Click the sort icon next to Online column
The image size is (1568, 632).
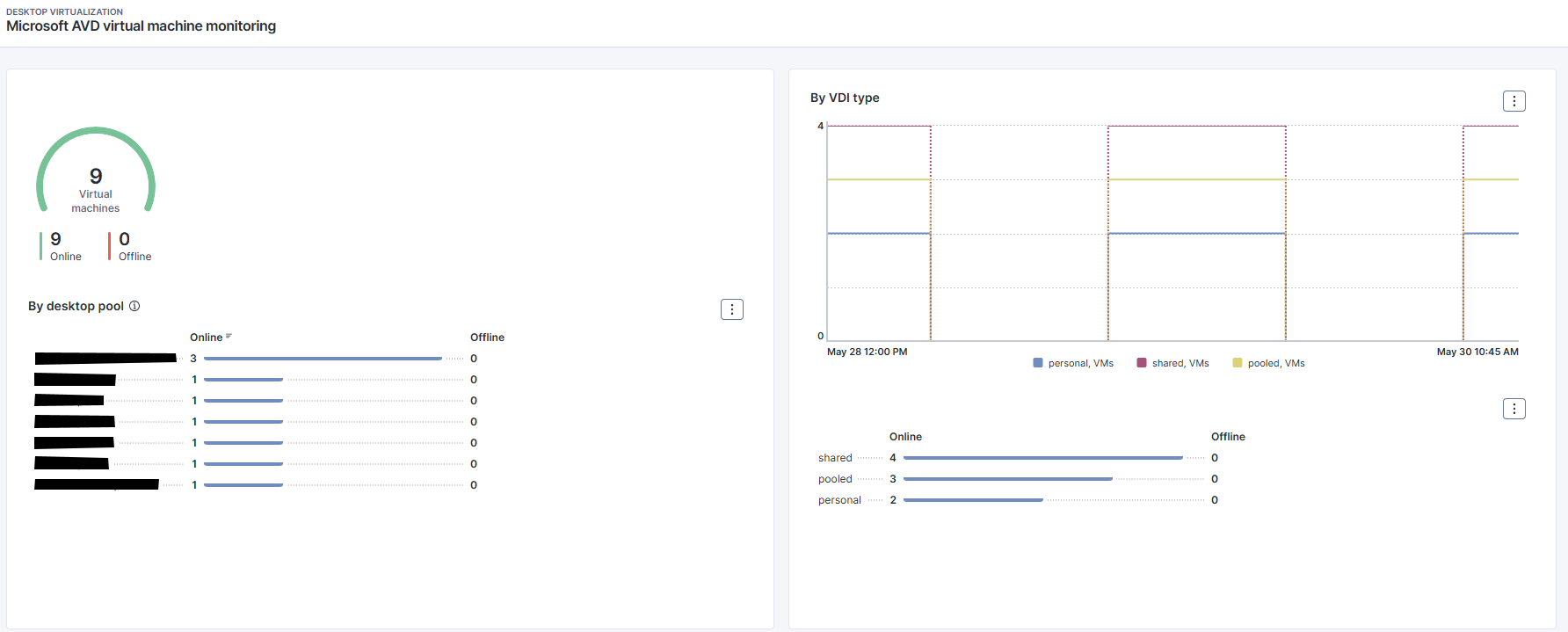[229, 337]
